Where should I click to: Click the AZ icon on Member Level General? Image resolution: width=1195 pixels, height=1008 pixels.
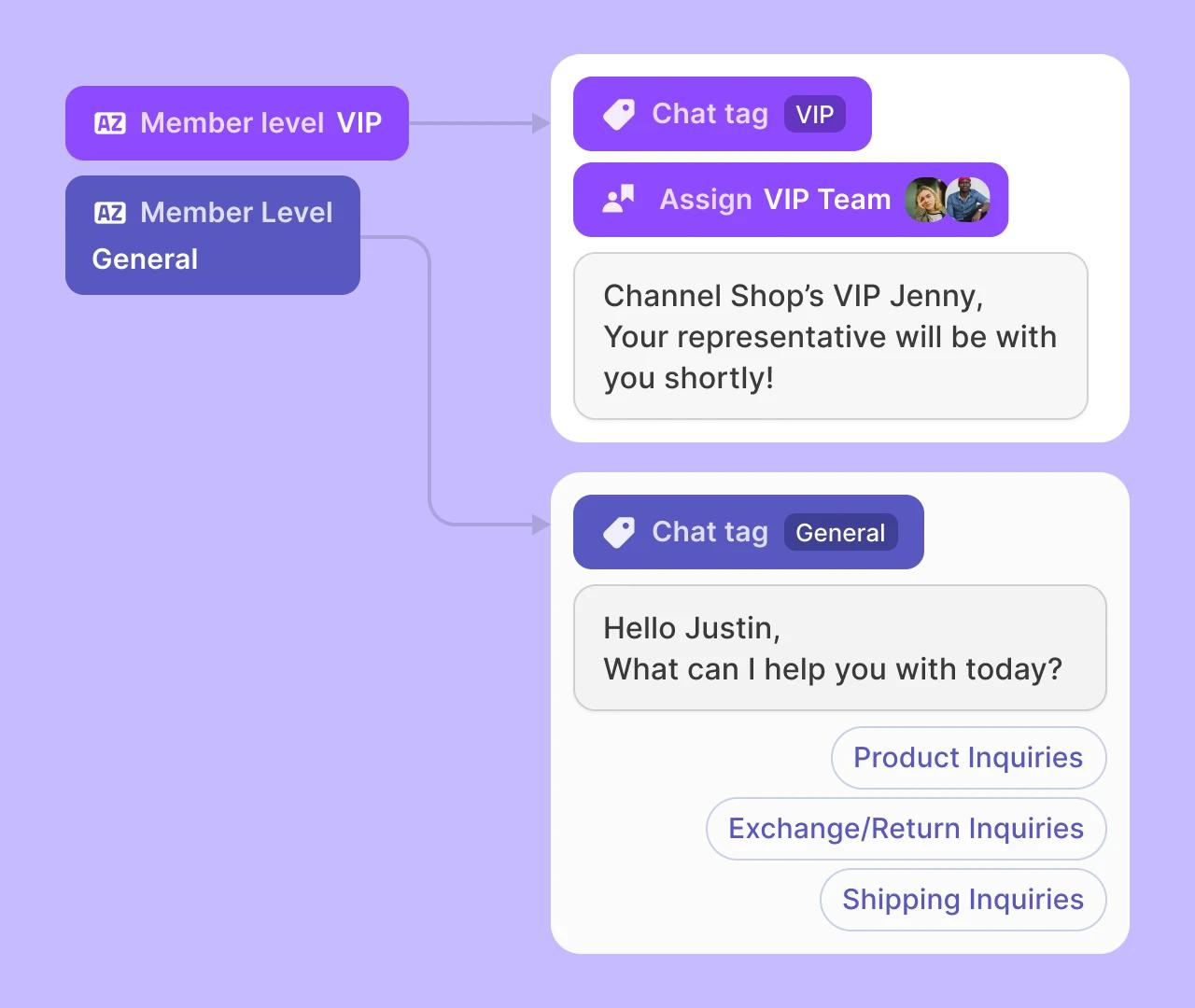click(x=110, y=213)
